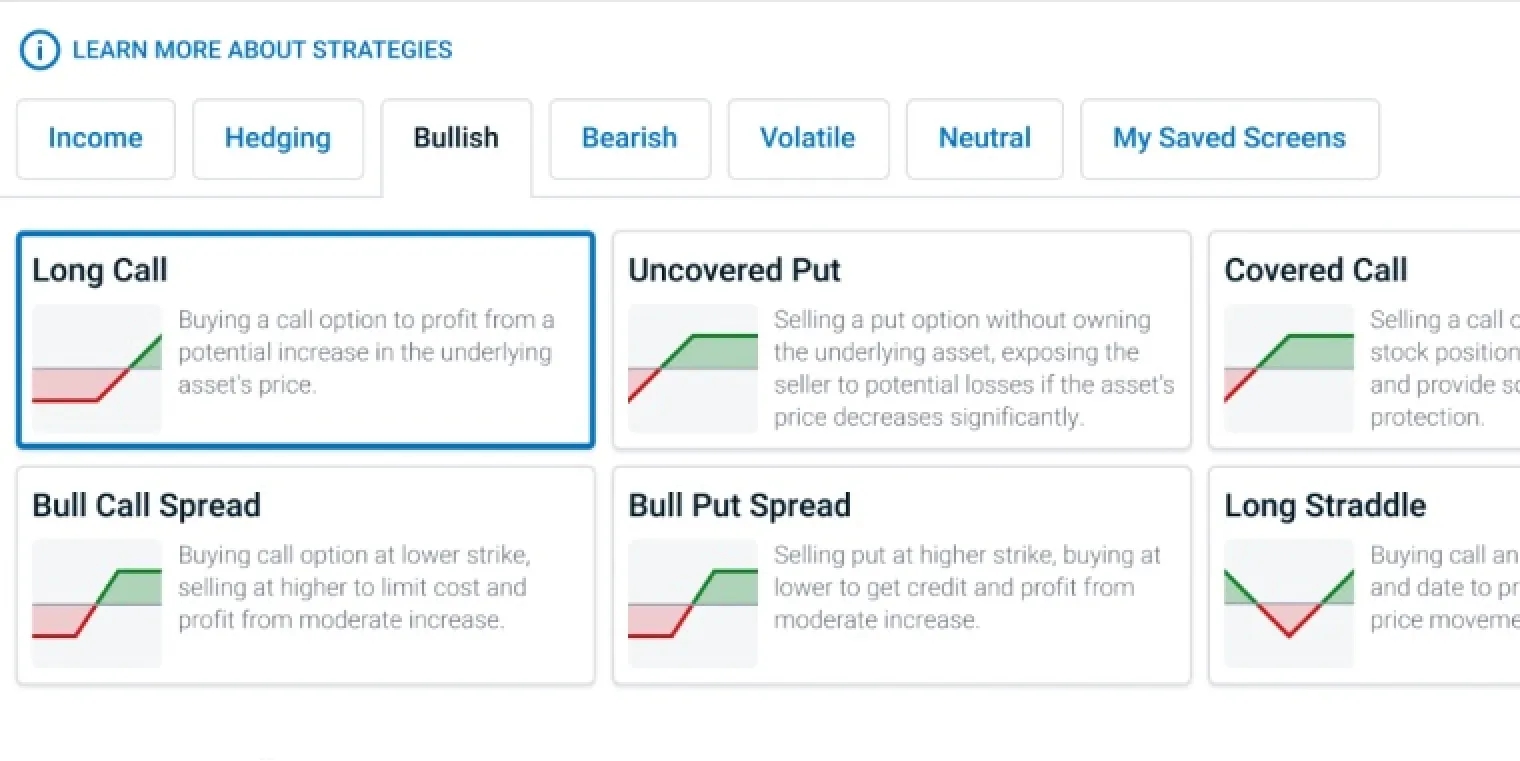The width and height of the screenshot is (1520, 761).
Task: Select the Bull Put Spread card description
Action: click(x=966, y=587)
